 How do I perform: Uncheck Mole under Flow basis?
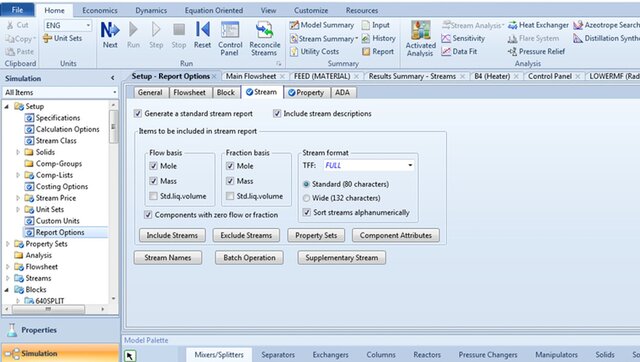coord(153,166)
